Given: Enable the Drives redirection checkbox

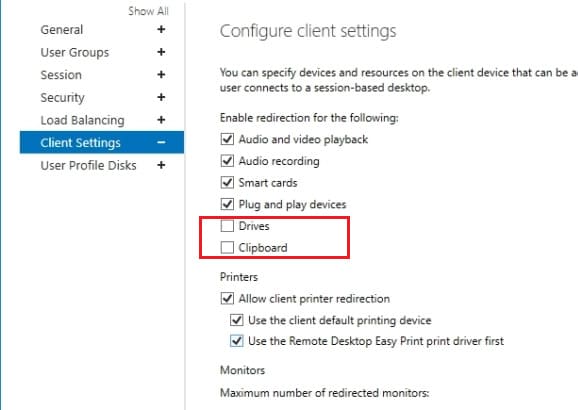Looking at the screenshot, I should click(x=227, y=226).
